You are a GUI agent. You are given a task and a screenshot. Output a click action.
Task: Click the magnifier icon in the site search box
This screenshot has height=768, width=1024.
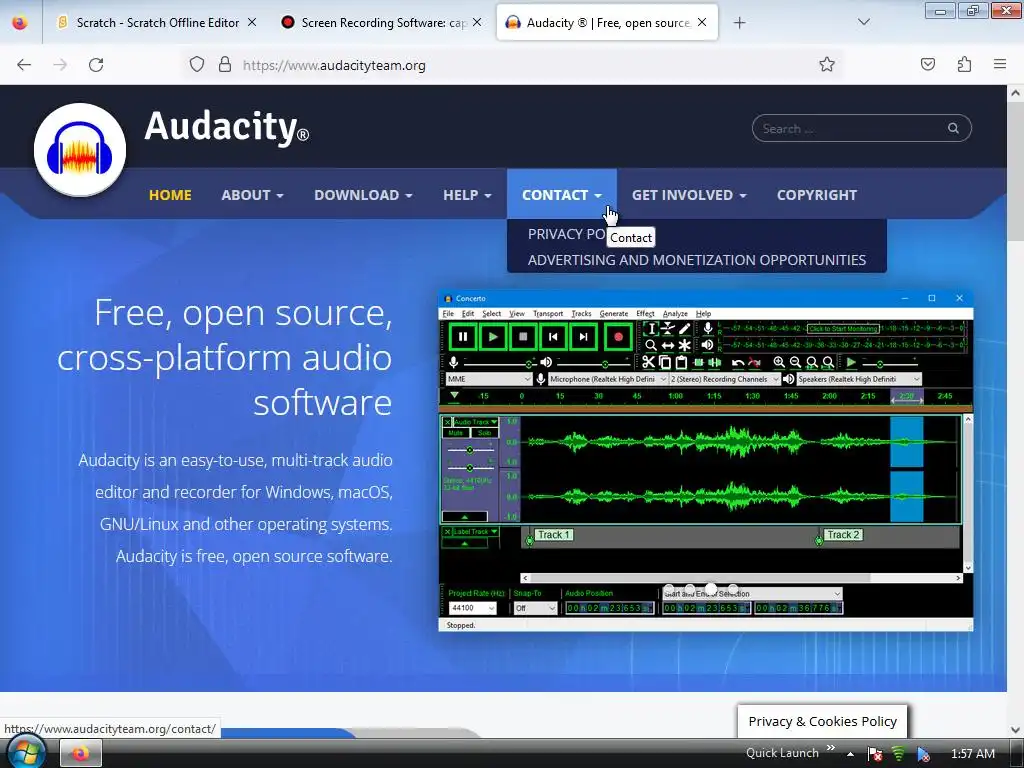953,128
